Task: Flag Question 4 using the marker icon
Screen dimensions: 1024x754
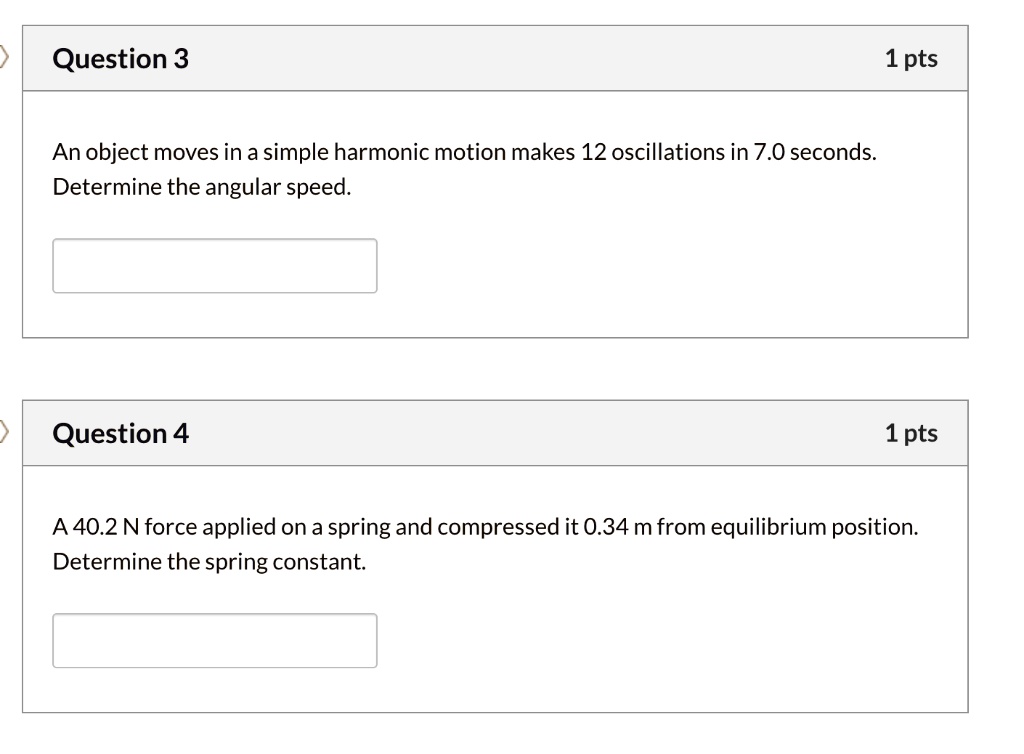Action: pos(4,432)
